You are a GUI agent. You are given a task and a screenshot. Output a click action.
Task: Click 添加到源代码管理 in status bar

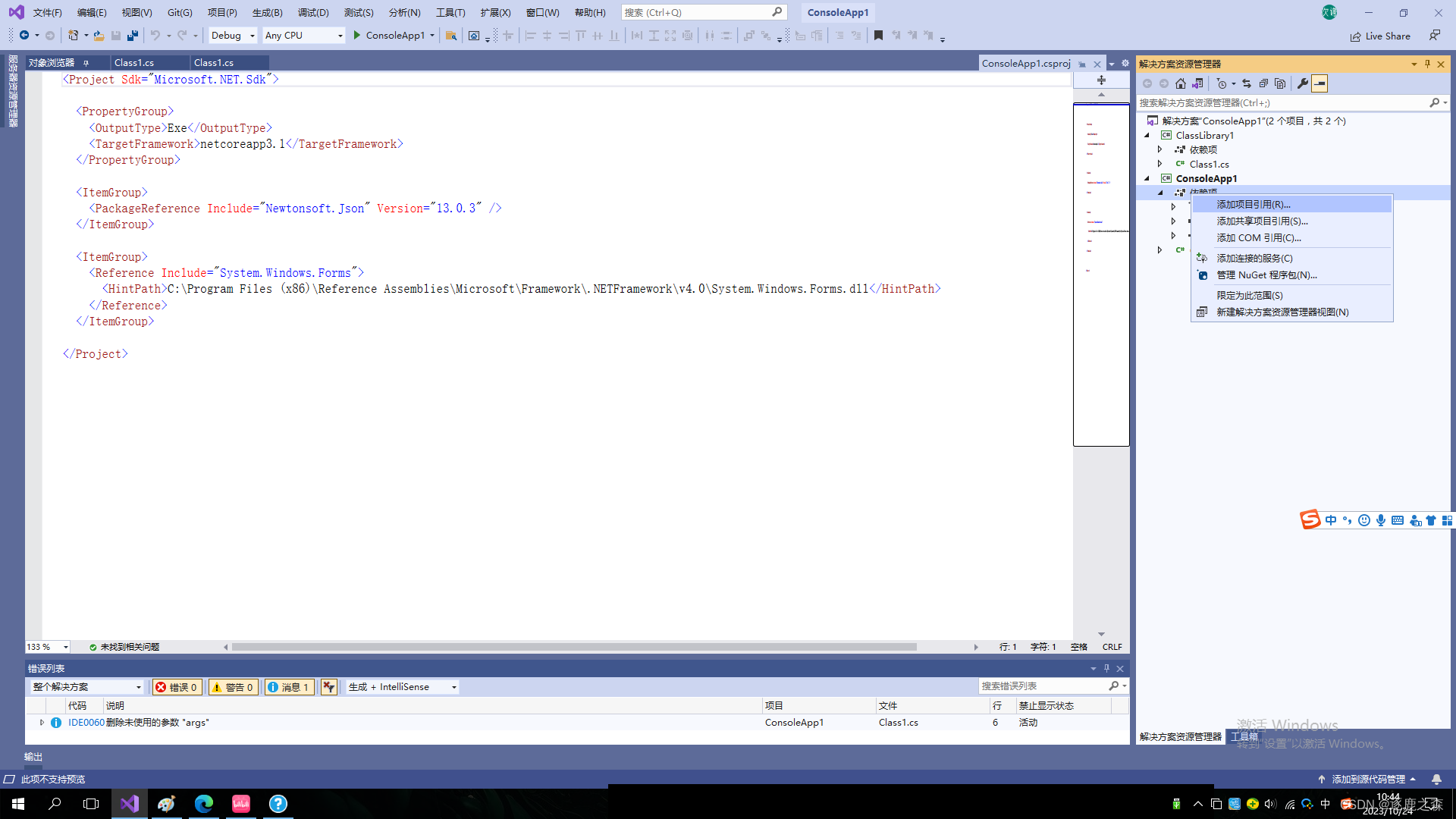coord(1367,780)
